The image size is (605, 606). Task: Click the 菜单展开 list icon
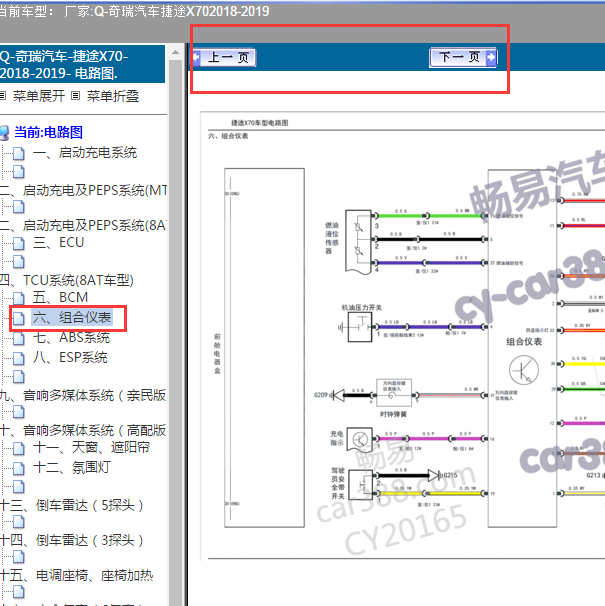tap(3, 95)
